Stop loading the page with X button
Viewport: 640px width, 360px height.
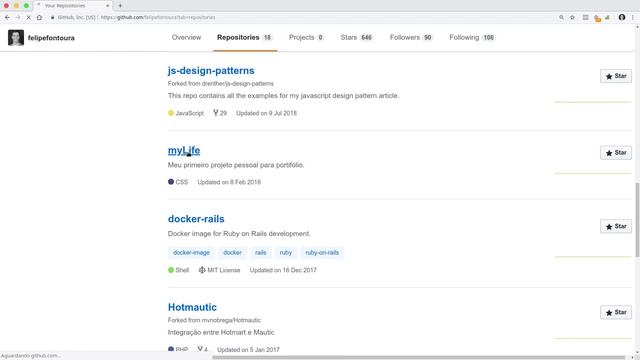[29, 18]
